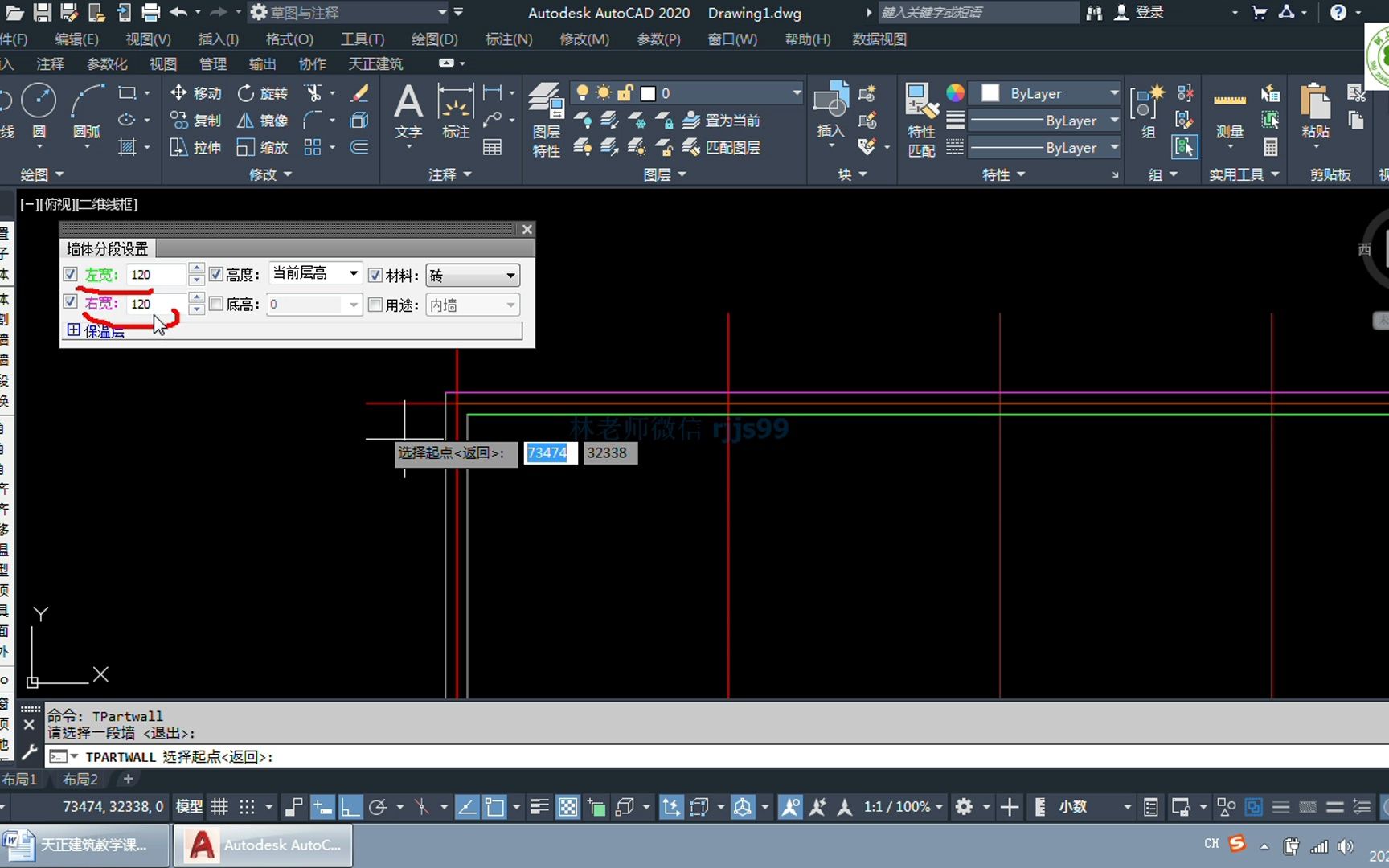Click the Save icon in quick access
The height and width of the screenshot is (868, 1389).
pos(42,12)
